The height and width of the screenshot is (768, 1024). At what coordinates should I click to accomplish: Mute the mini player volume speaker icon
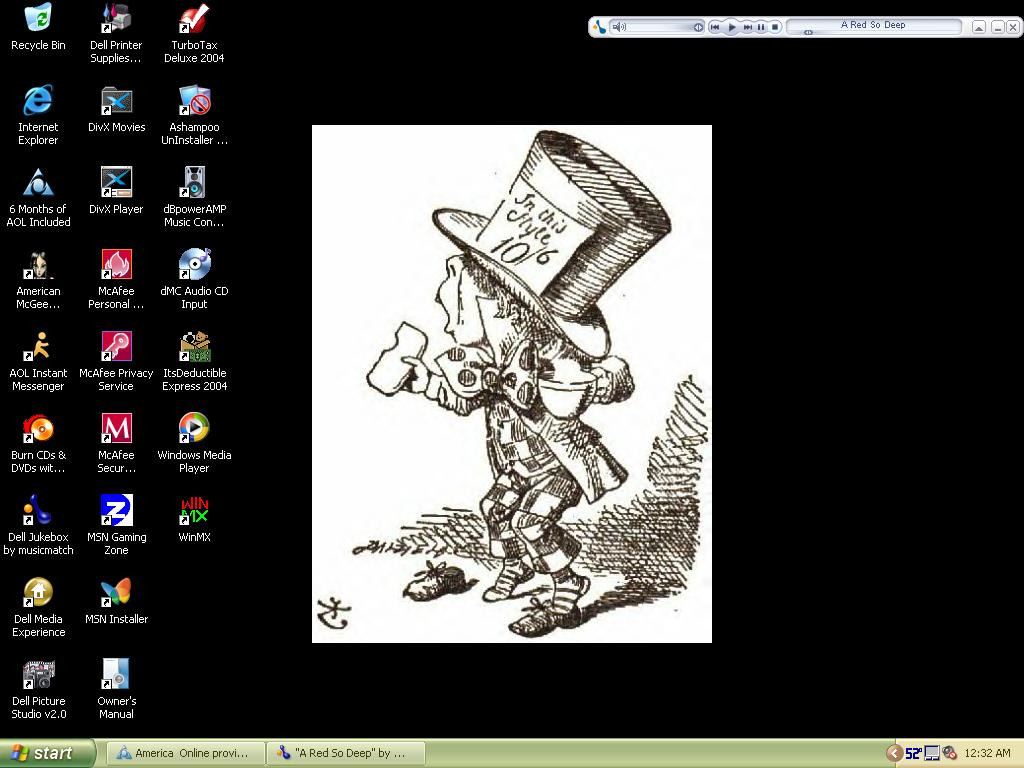tap(619, 27)
